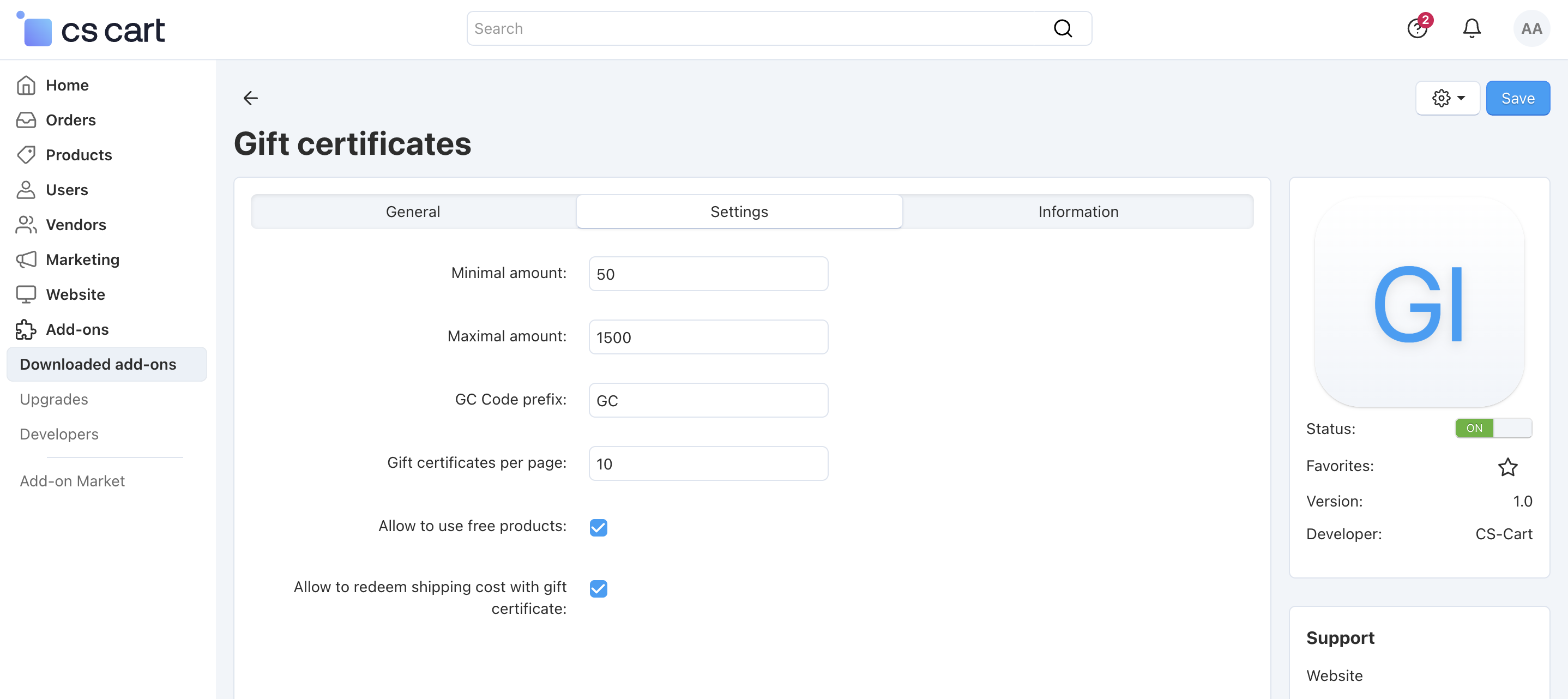Screen dimensions: 1568x699
Task: Click the search magnifier icon
Action: click(1063, 28)
